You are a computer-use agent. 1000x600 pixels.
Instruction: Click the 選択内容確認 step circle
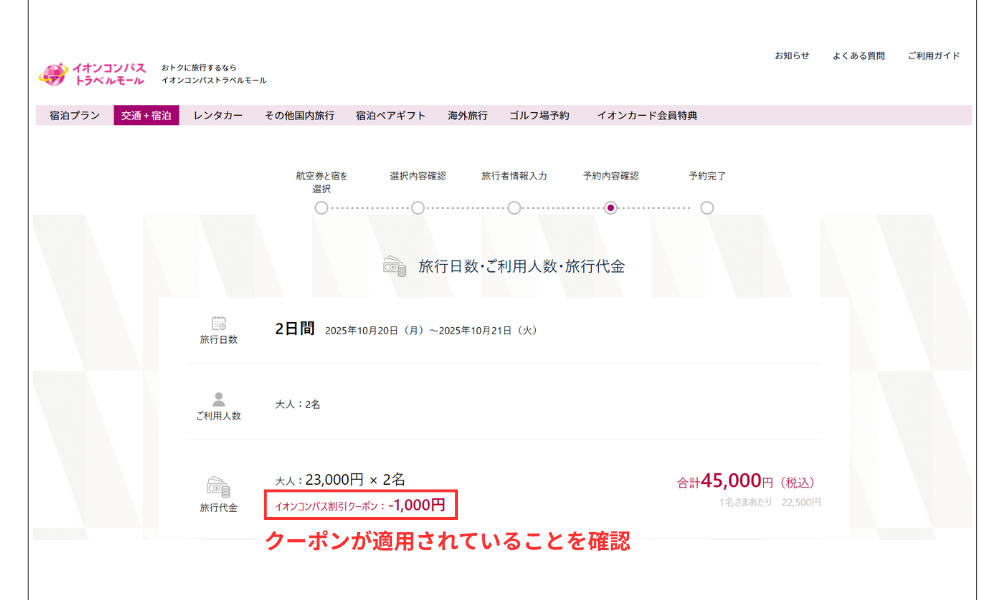point(418,208)
